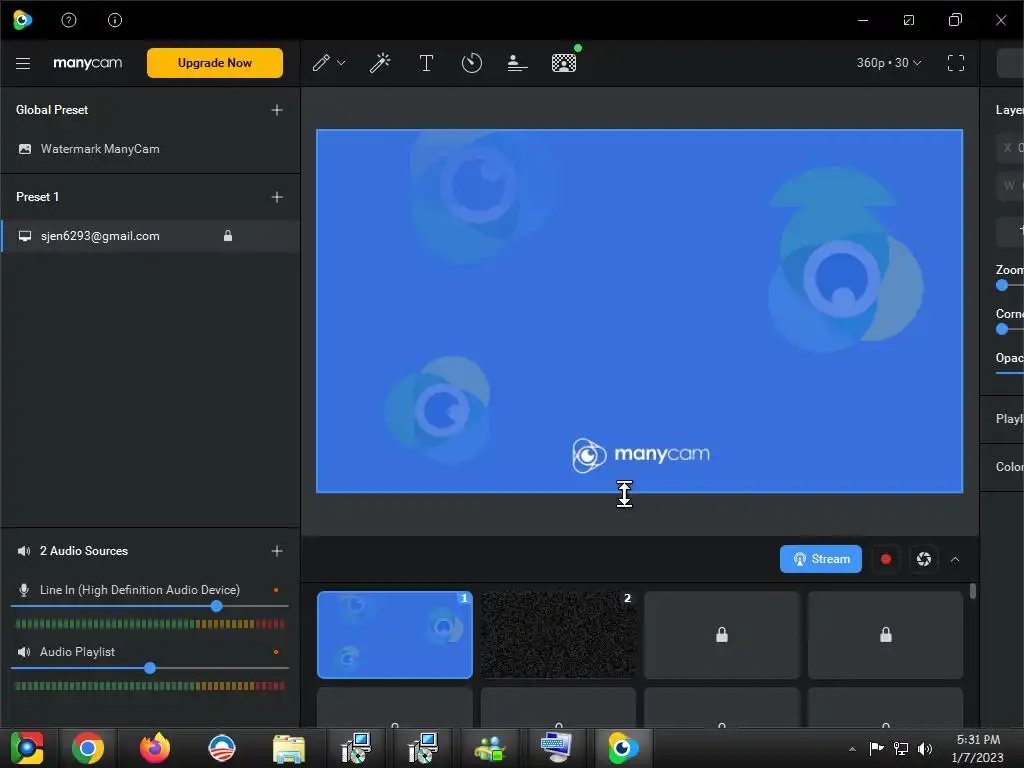1024x768 pixels.
Task: Toggle lock on sjen6293@gmail.com layer
Action: (228, 236)
